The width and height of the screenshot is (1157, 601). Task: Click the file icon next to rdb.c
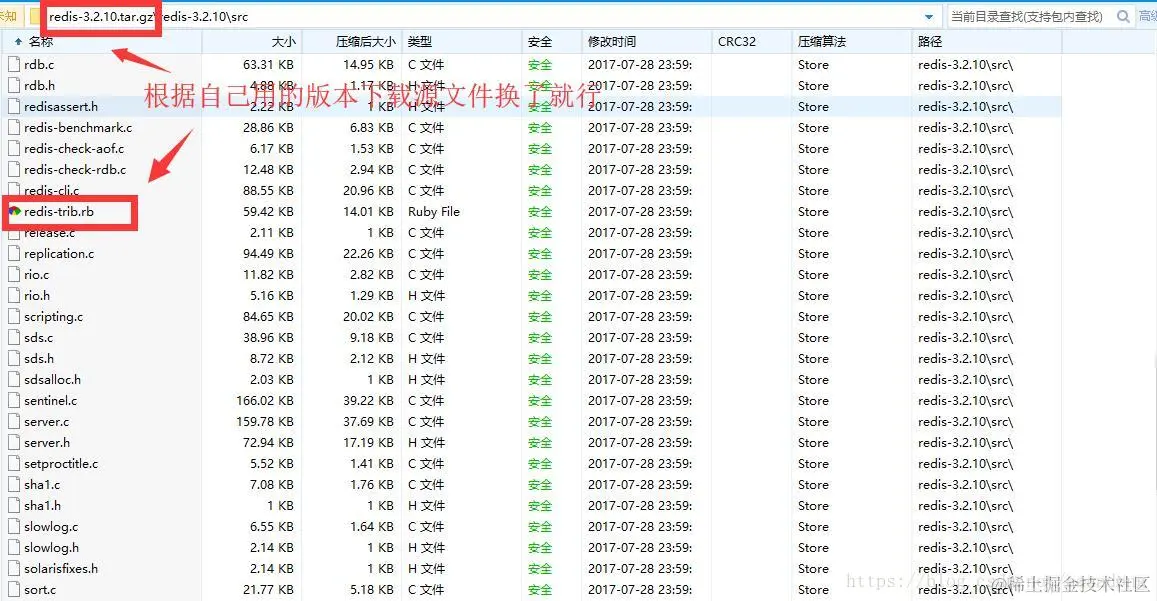[x=13, y=64]
